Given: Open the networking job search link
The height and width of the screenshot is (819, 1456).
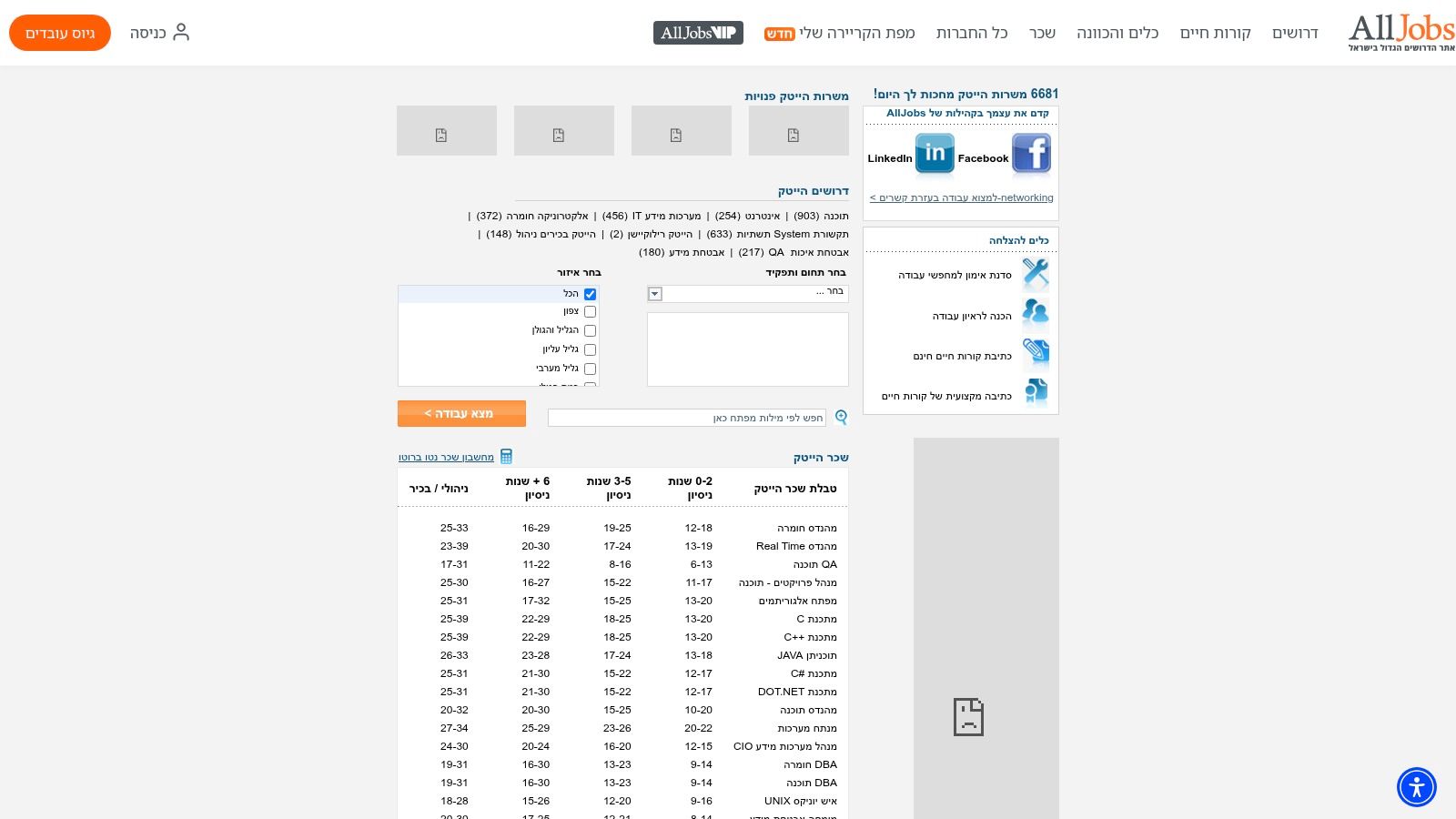Looking at the screenshot, I should pyautogui.click(x=961, y=197).
